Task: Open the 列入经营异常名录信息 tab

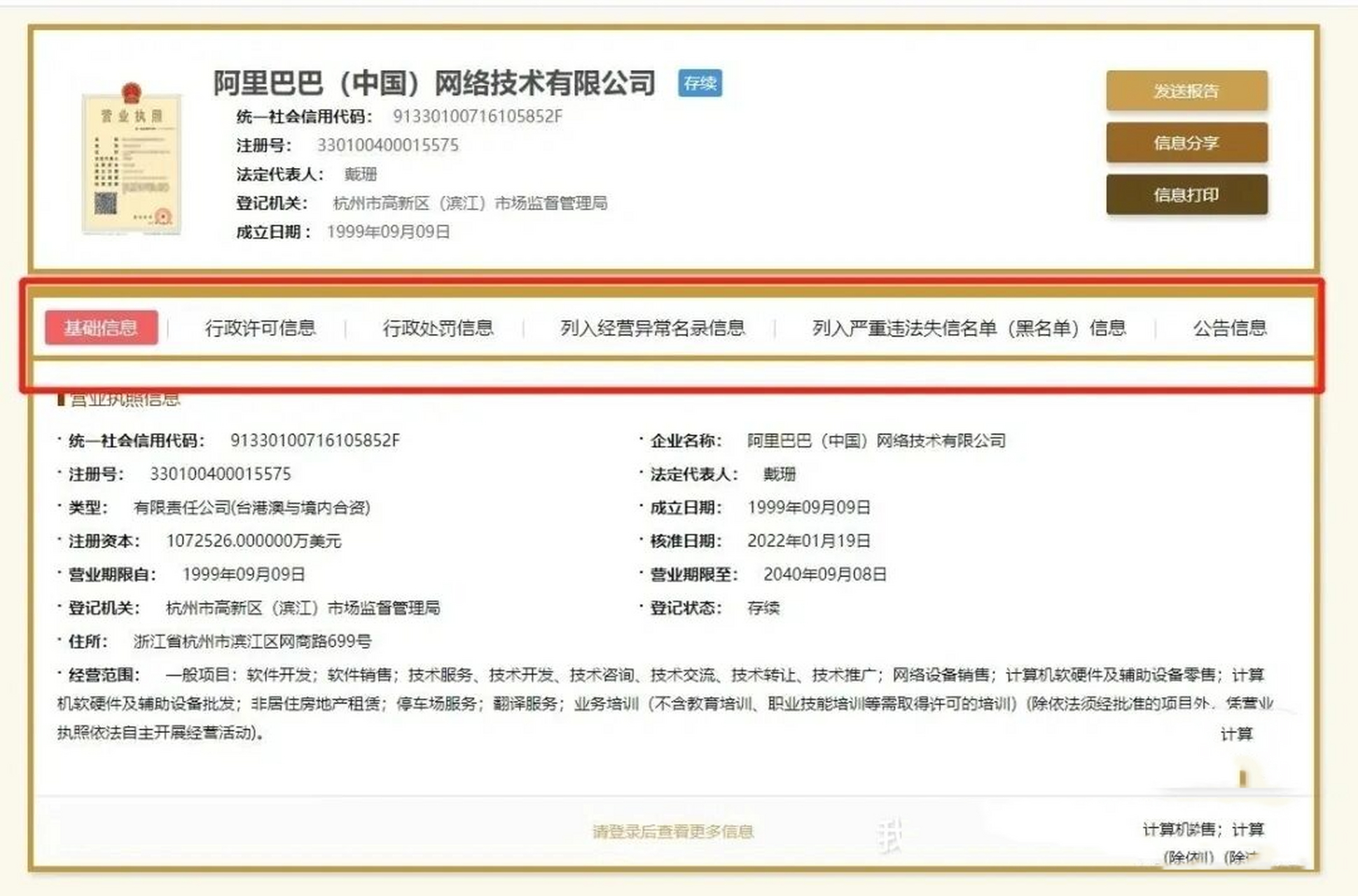Action: pos(652,328)
